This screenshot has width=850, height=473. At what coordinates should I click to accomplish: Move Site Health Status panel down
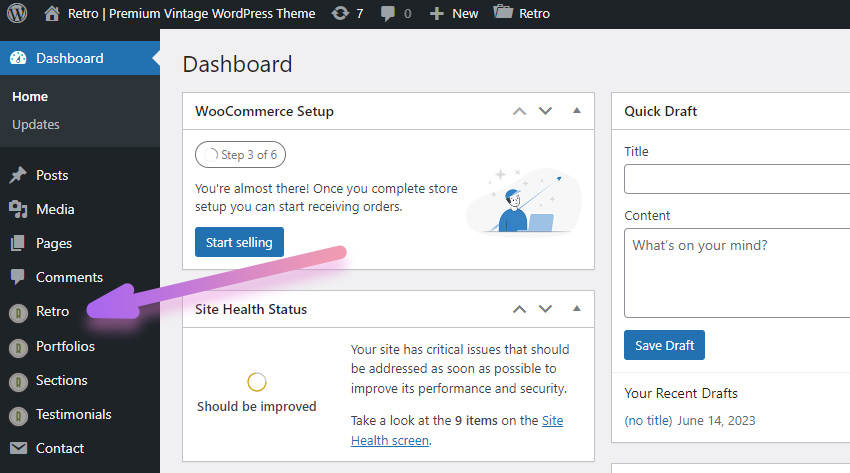click(545, 309)
